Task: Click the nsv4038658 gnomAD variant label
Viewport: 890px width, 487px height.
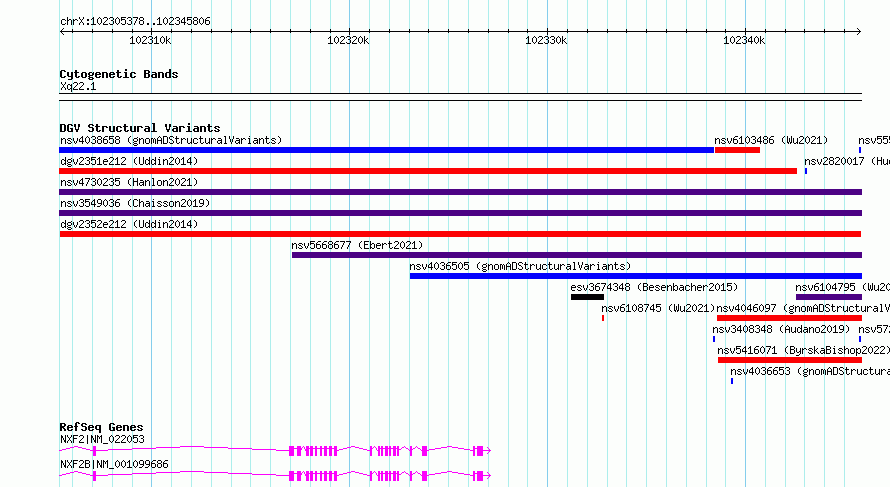Action: pyautogui.click(x=171, y=140)
